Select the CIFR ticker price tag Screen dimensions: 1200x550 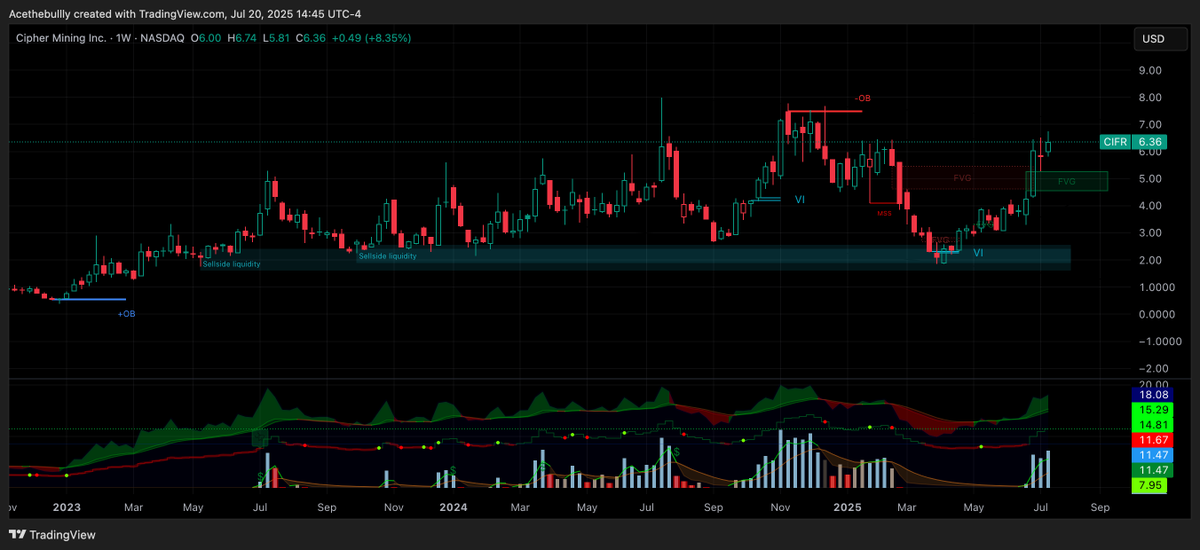(x=1115, y=142)
